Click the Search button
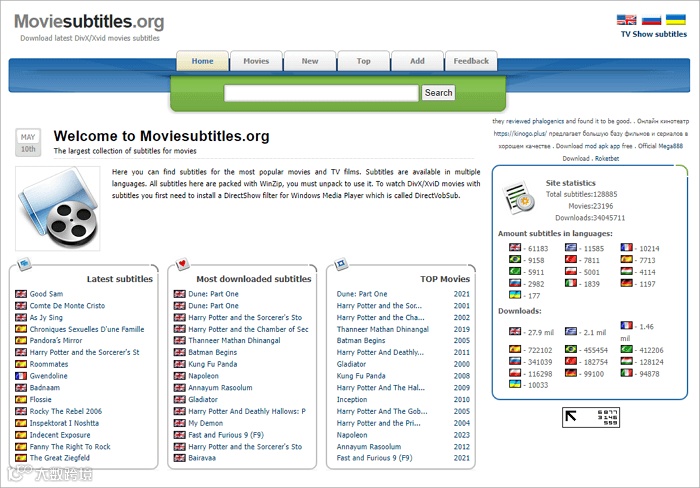700x488 pixels. click(438, 93)
